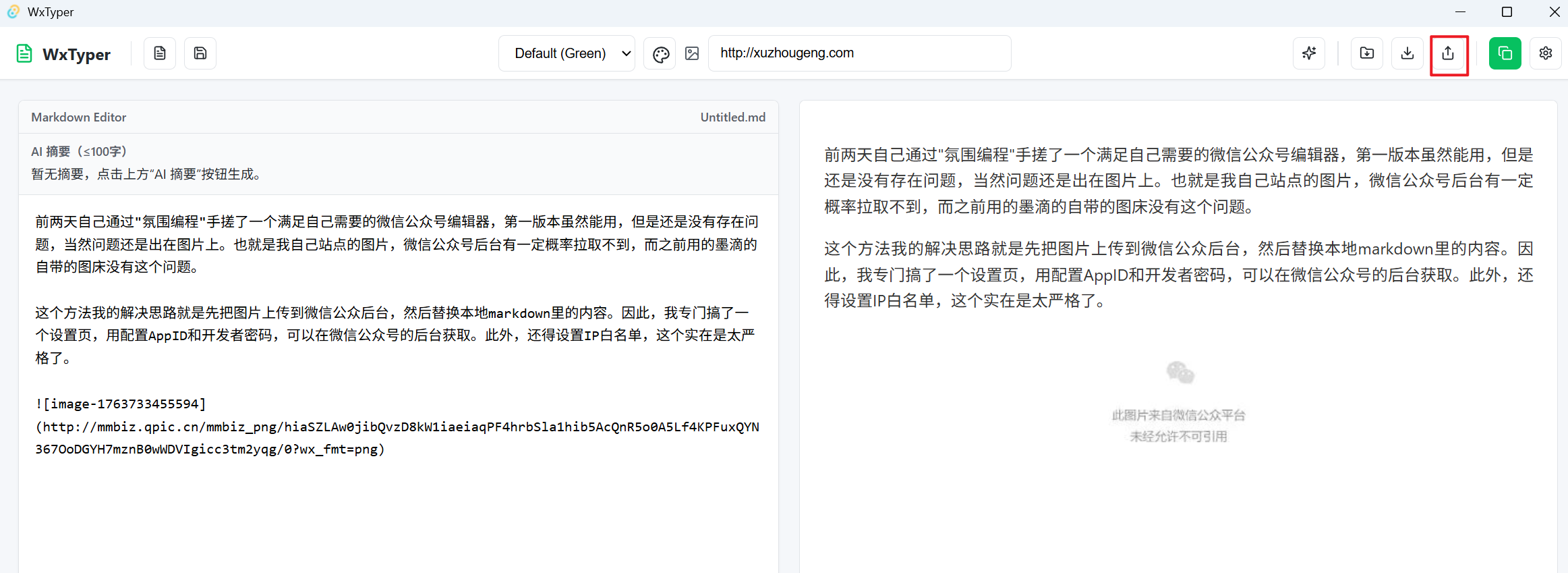Click the folder import icon

click(1367, 53)
